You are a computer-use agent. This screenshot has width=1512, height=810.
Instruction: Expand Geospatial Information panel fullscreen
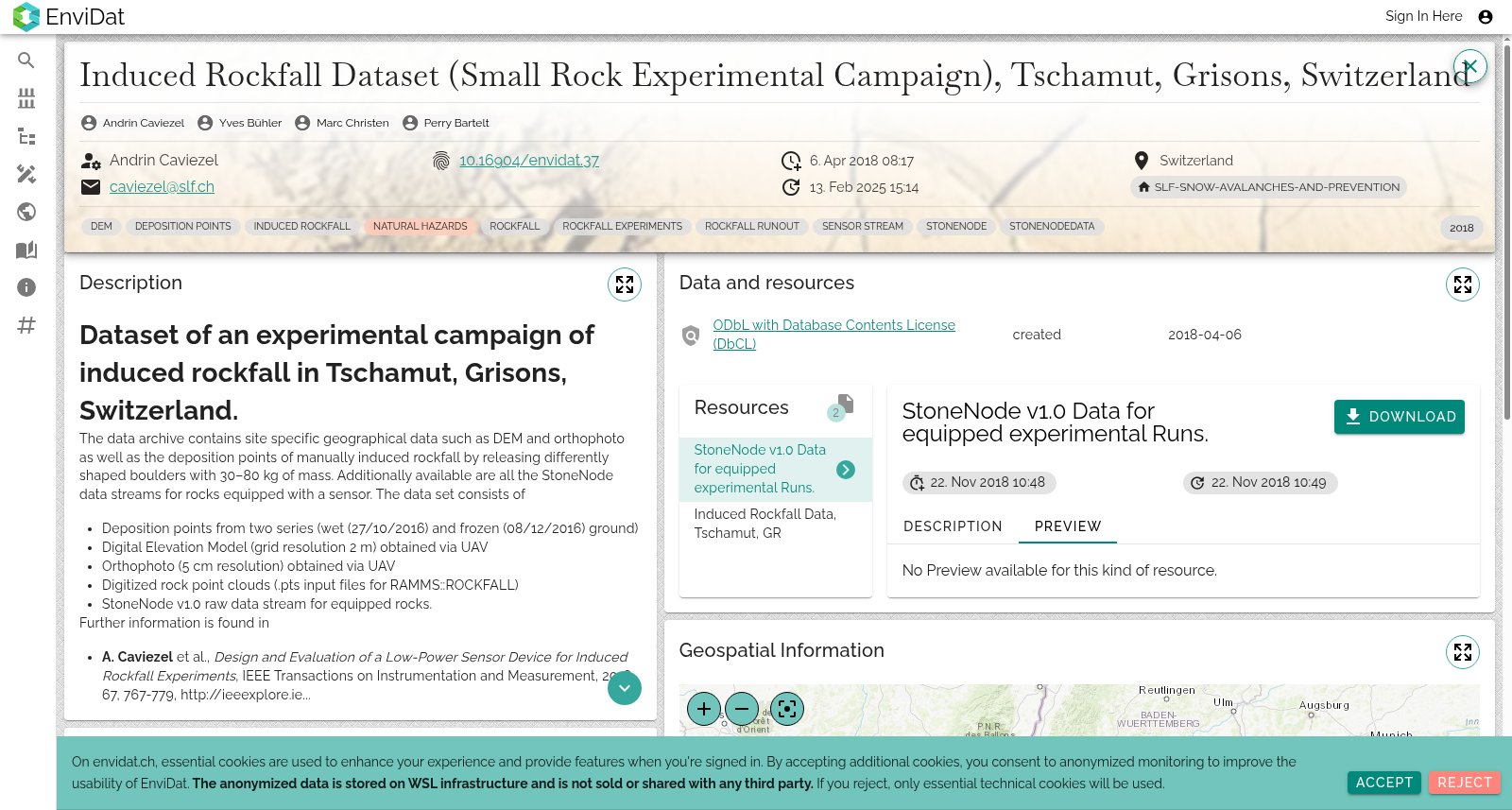pyautogui.click(x=1463, y=652)
